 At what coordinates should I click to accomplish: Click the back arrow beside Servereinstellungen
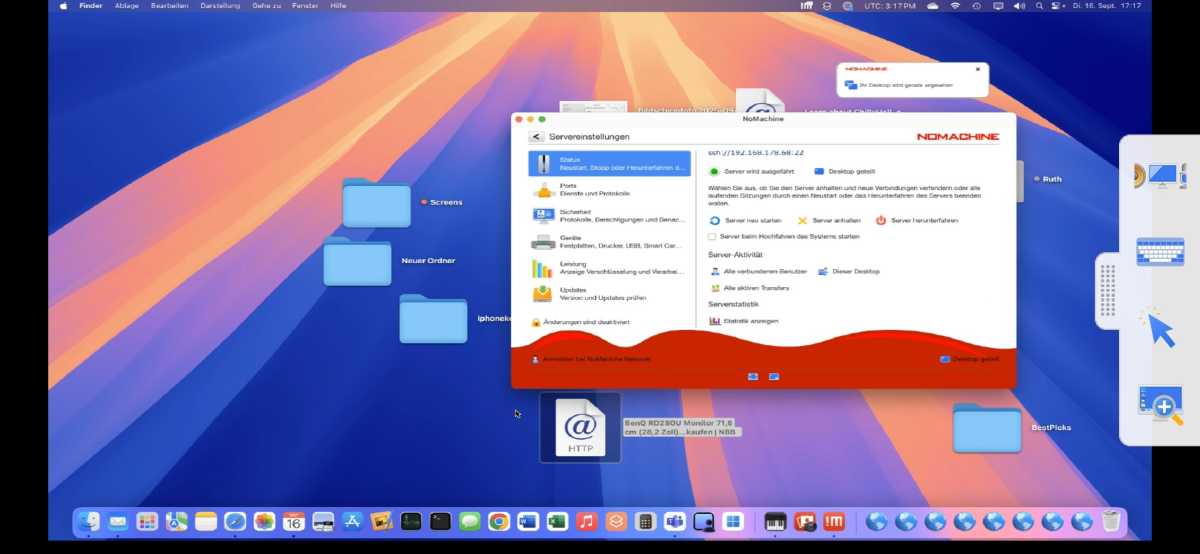pyautogui.click(x=537, y=136)
